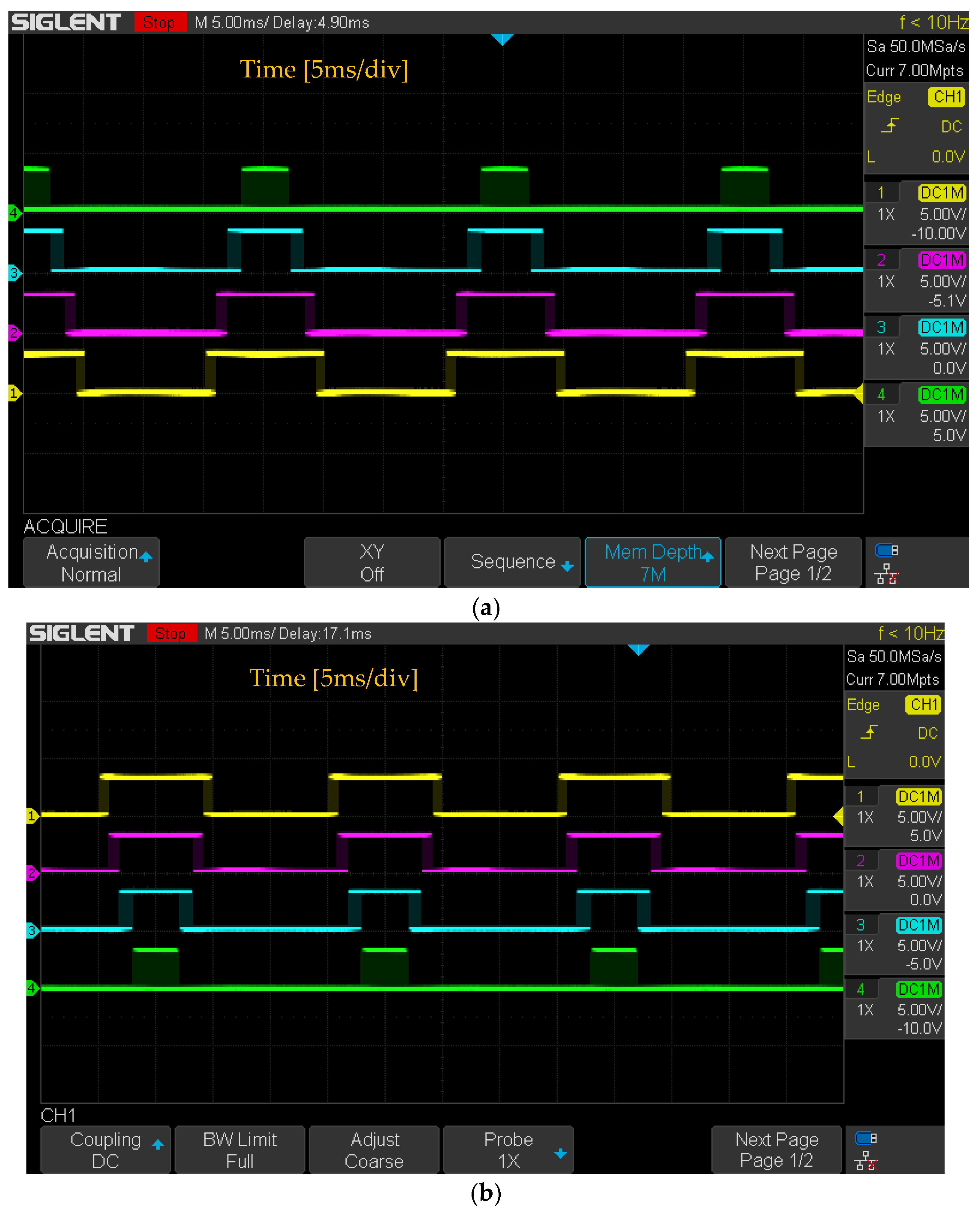Click the channel 1 yellow ground marker in bottom scope

tap(33, 816)
